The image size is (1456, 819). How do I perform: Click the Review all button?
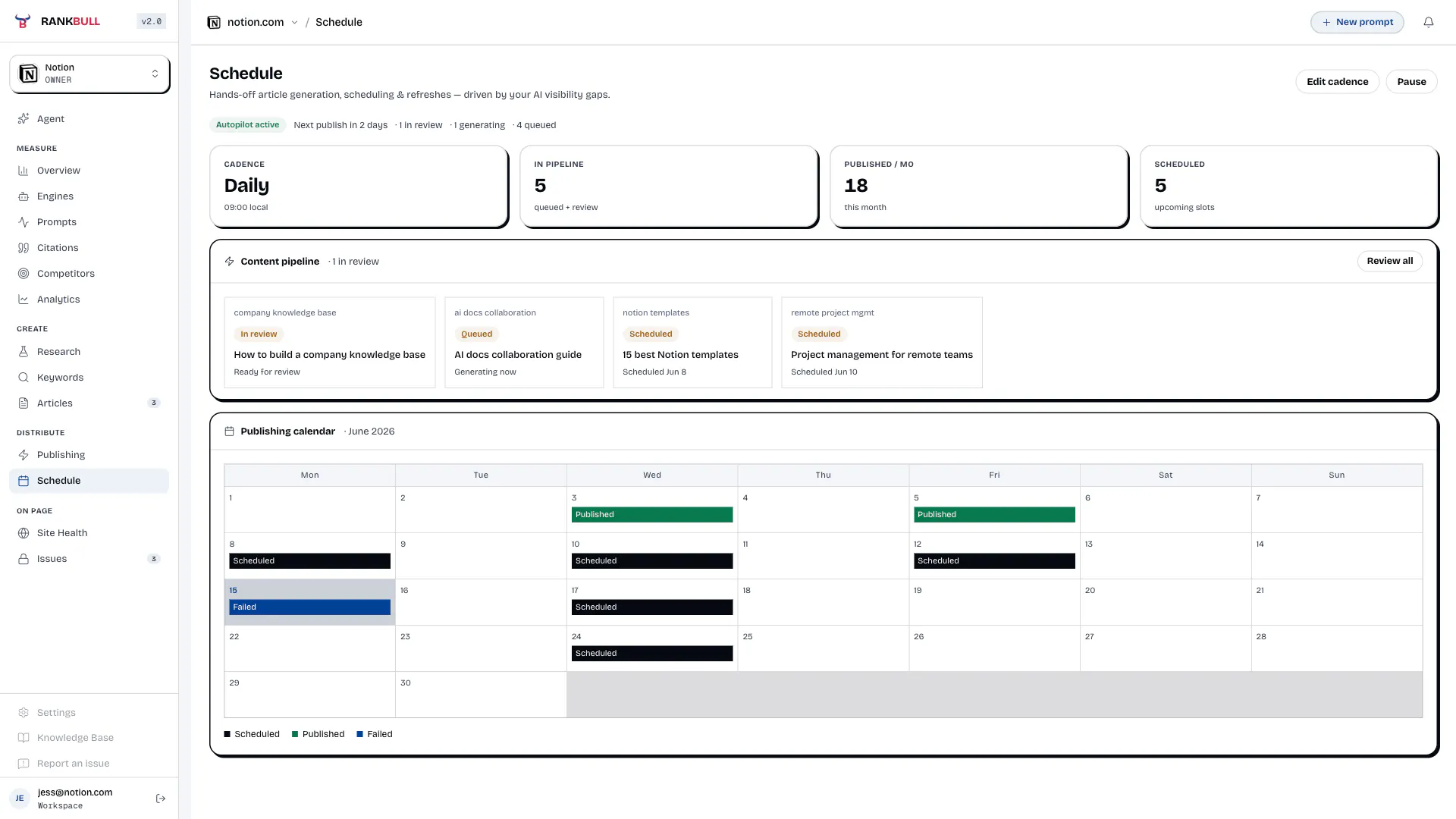point(1389,261)
